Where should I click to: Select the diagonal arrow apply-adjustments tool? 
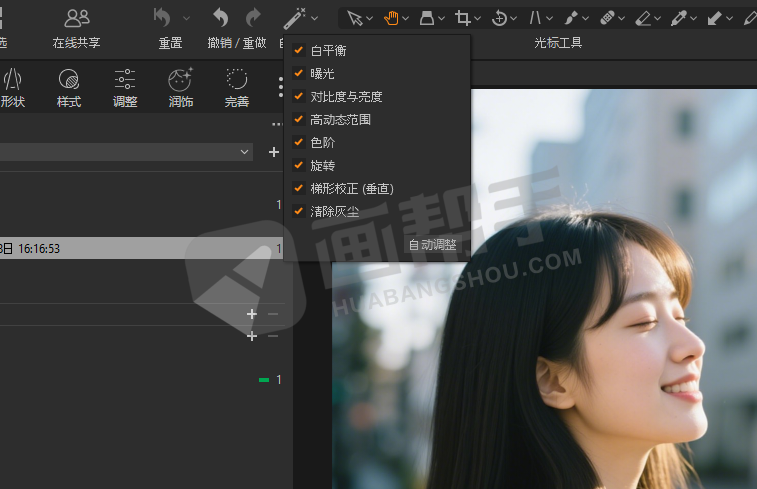714,18
